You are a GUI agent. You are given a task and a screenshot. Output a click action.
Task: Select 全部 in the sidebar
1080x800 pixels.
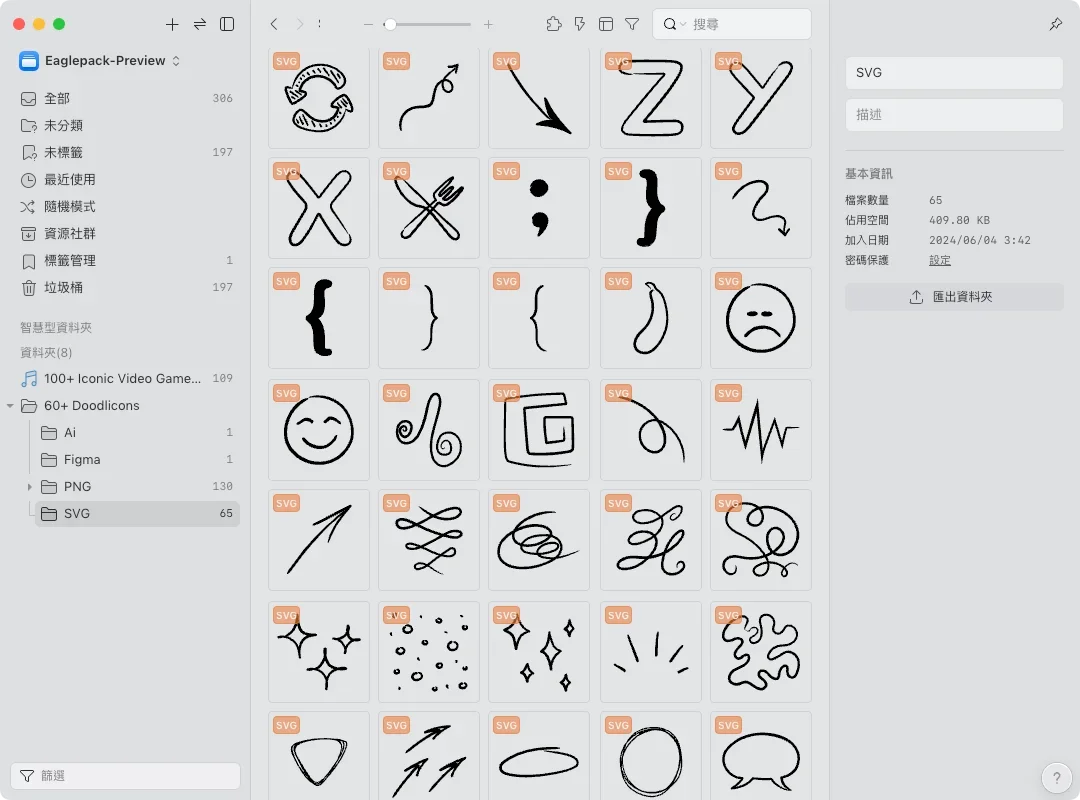(x=127, y=99)
